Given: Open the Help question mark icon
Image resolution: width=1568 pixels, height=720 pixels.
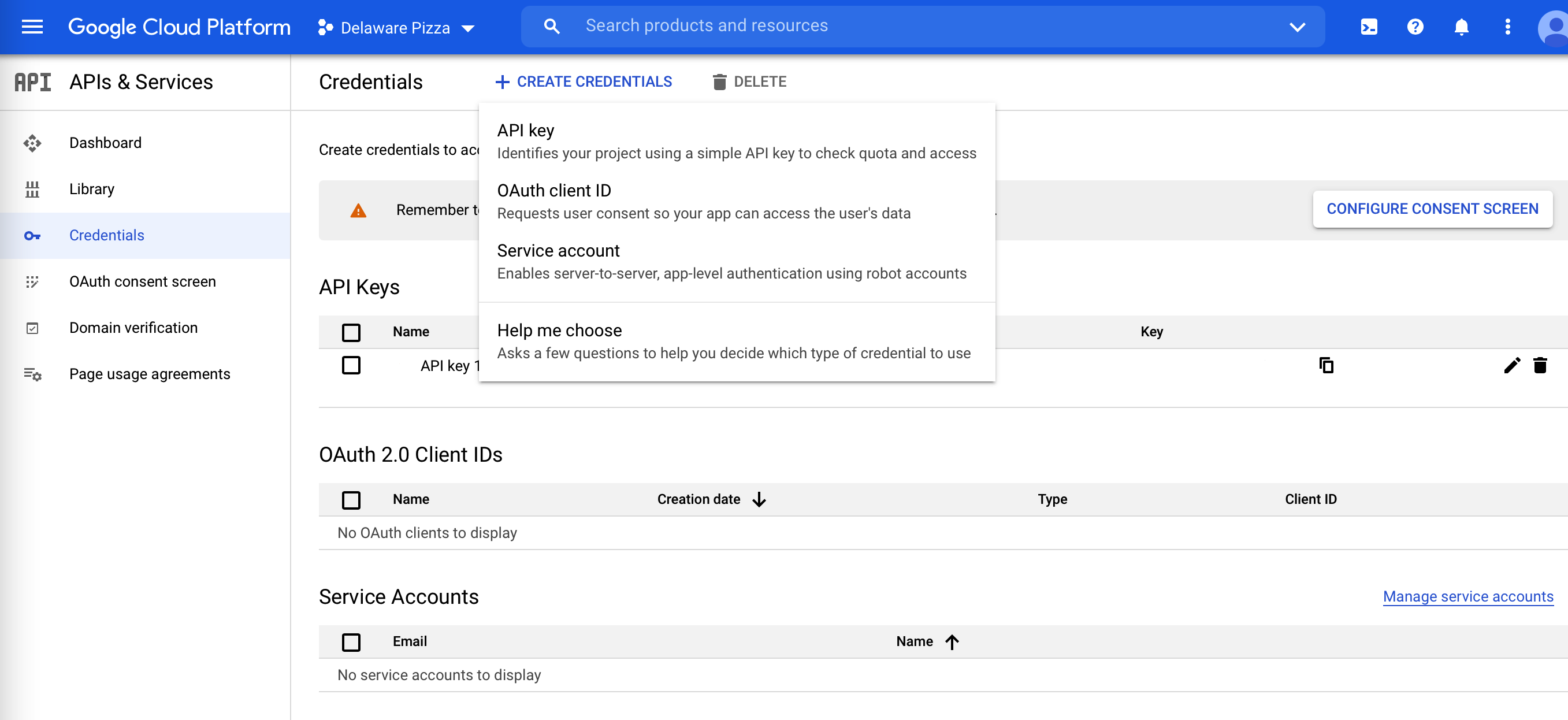Looking at the screenshot, I should pos(1415,27).
